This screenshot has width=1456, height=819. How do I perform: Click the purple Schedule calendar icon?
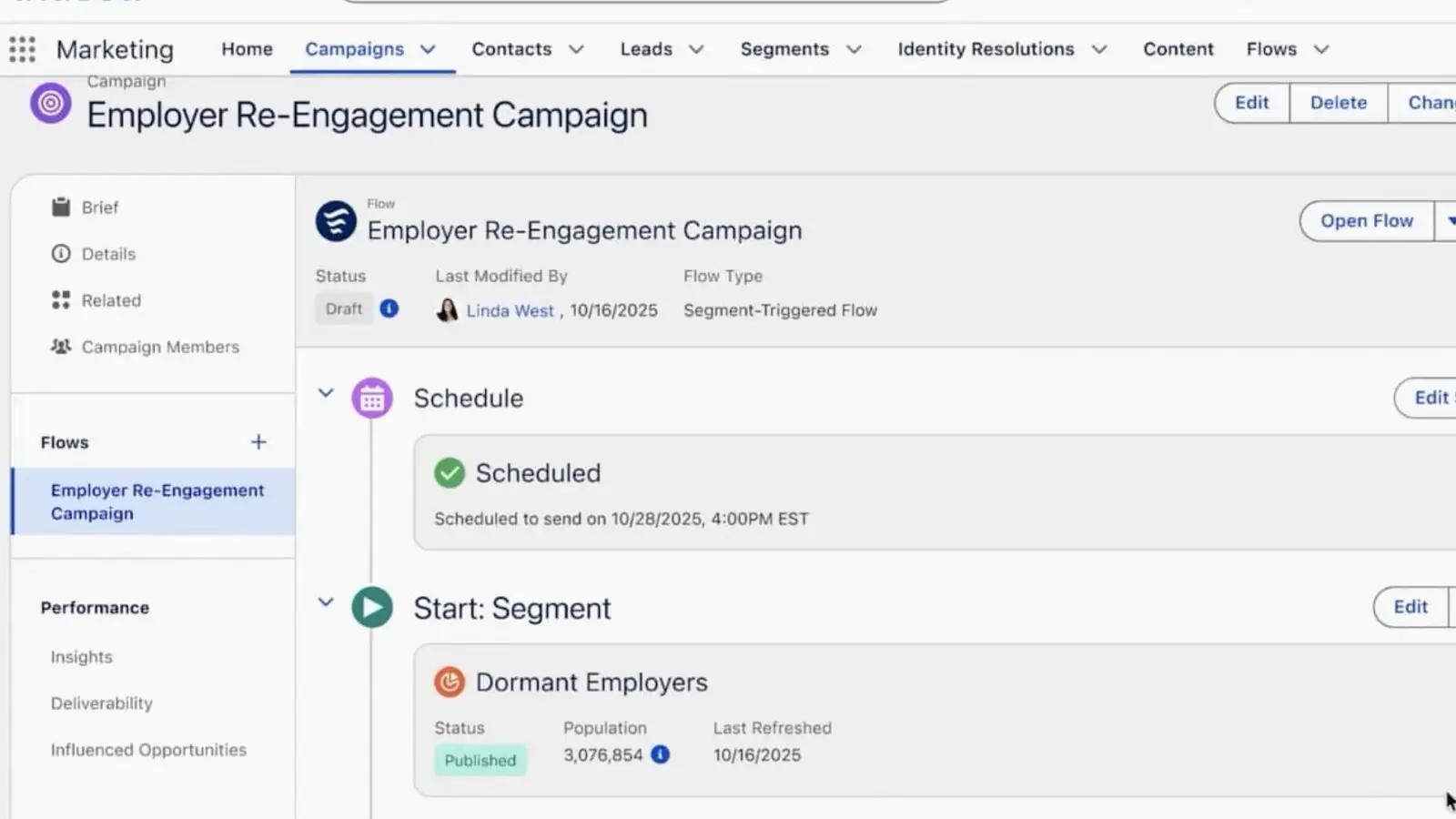point(372,398)
